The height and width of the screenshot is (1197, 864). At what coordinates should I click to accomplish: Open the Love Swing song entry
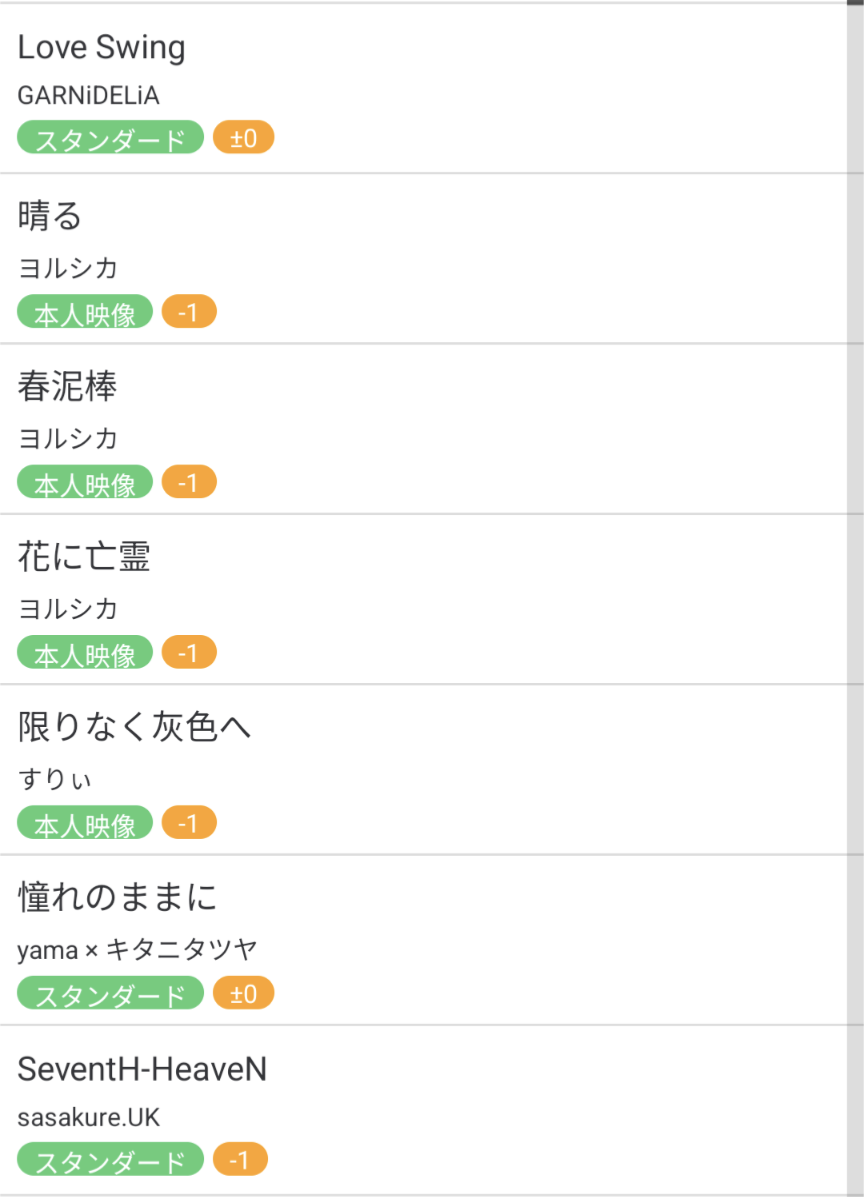pyautogui.click(x=102, y=48)
